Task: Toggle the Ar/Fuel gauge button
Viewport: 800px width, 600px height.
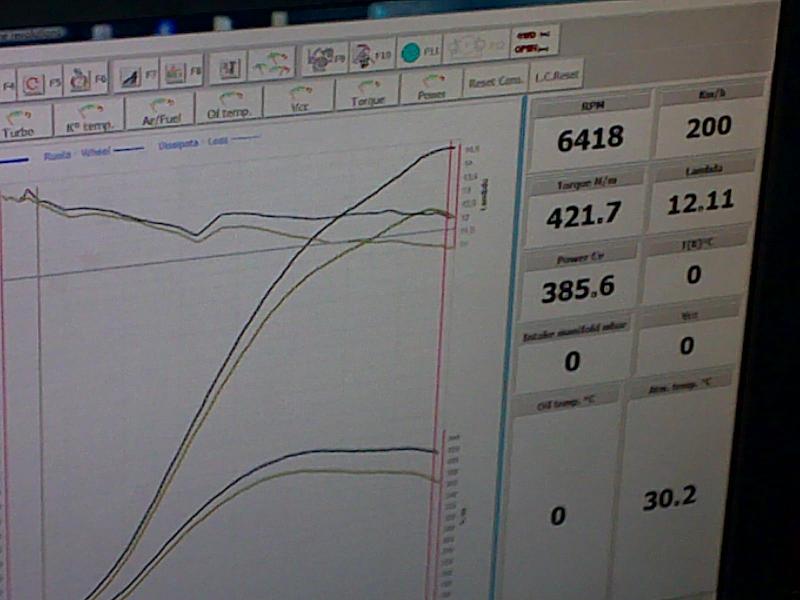Action: pyautogui.click(x=160, y=110)
